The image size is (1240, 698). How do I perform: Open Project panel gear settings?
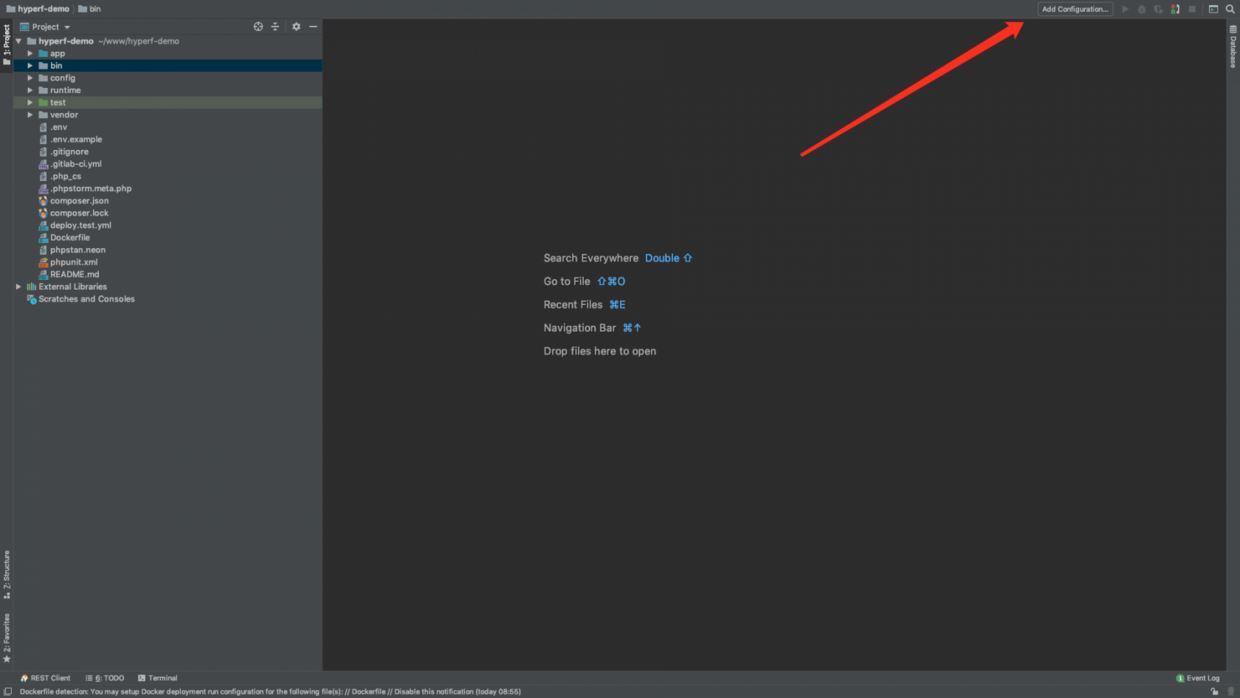tap(296, 27)
